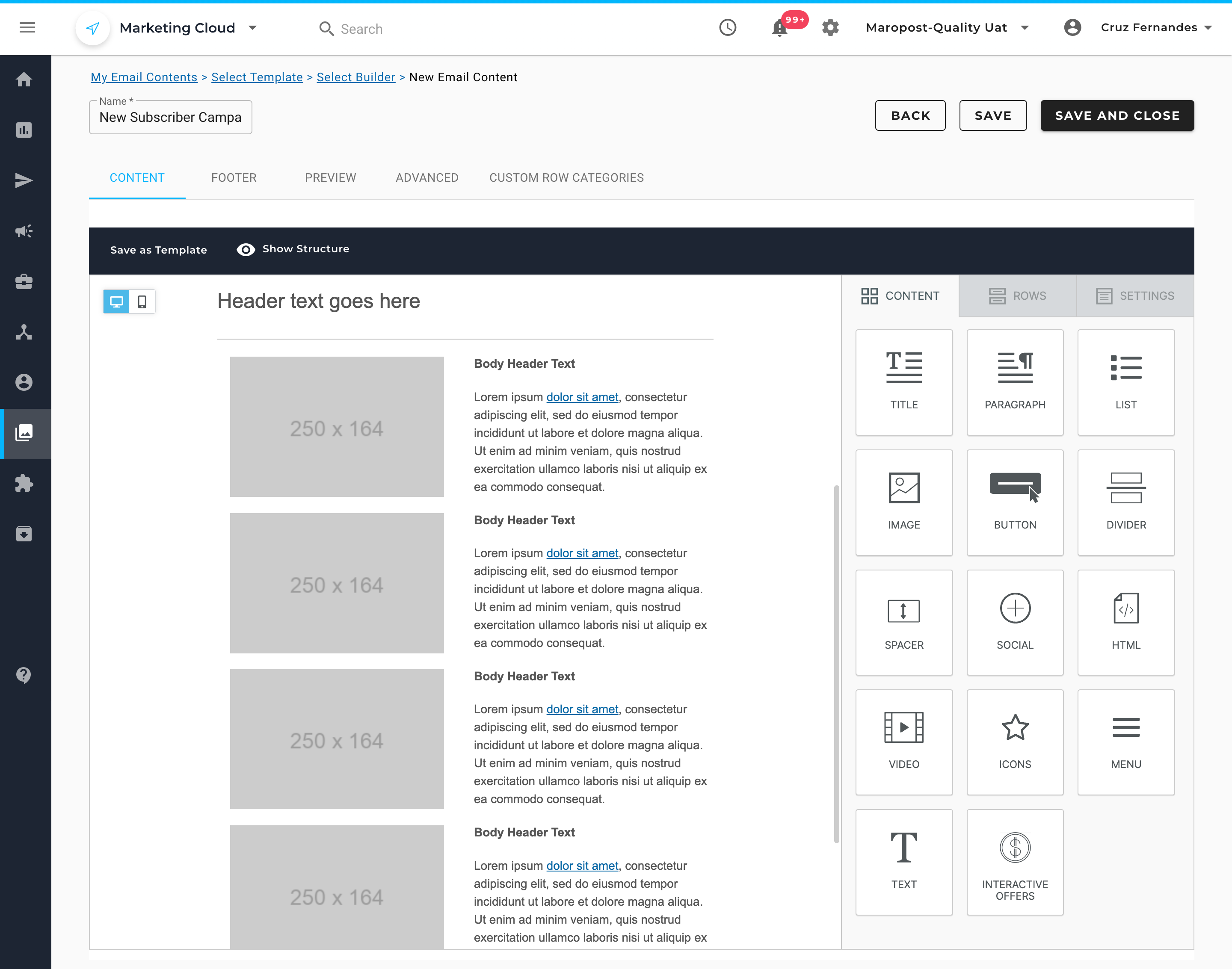The image size is (1232, 969).
Task: Open the Rows panel tab
Action: click(x=1017, y=295)
